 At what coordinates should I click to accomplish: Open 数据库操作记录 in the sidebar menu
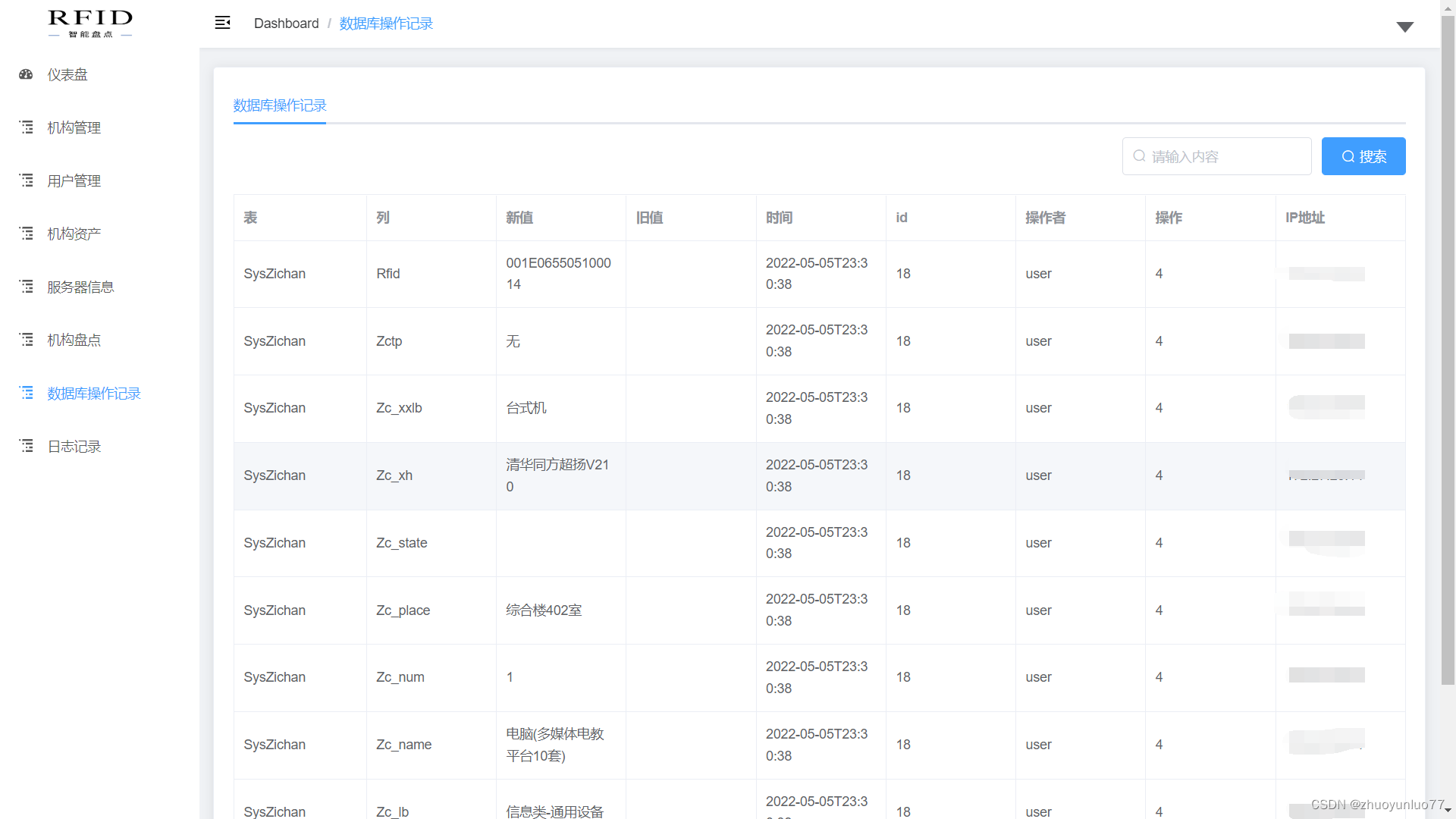coord(94,393)
